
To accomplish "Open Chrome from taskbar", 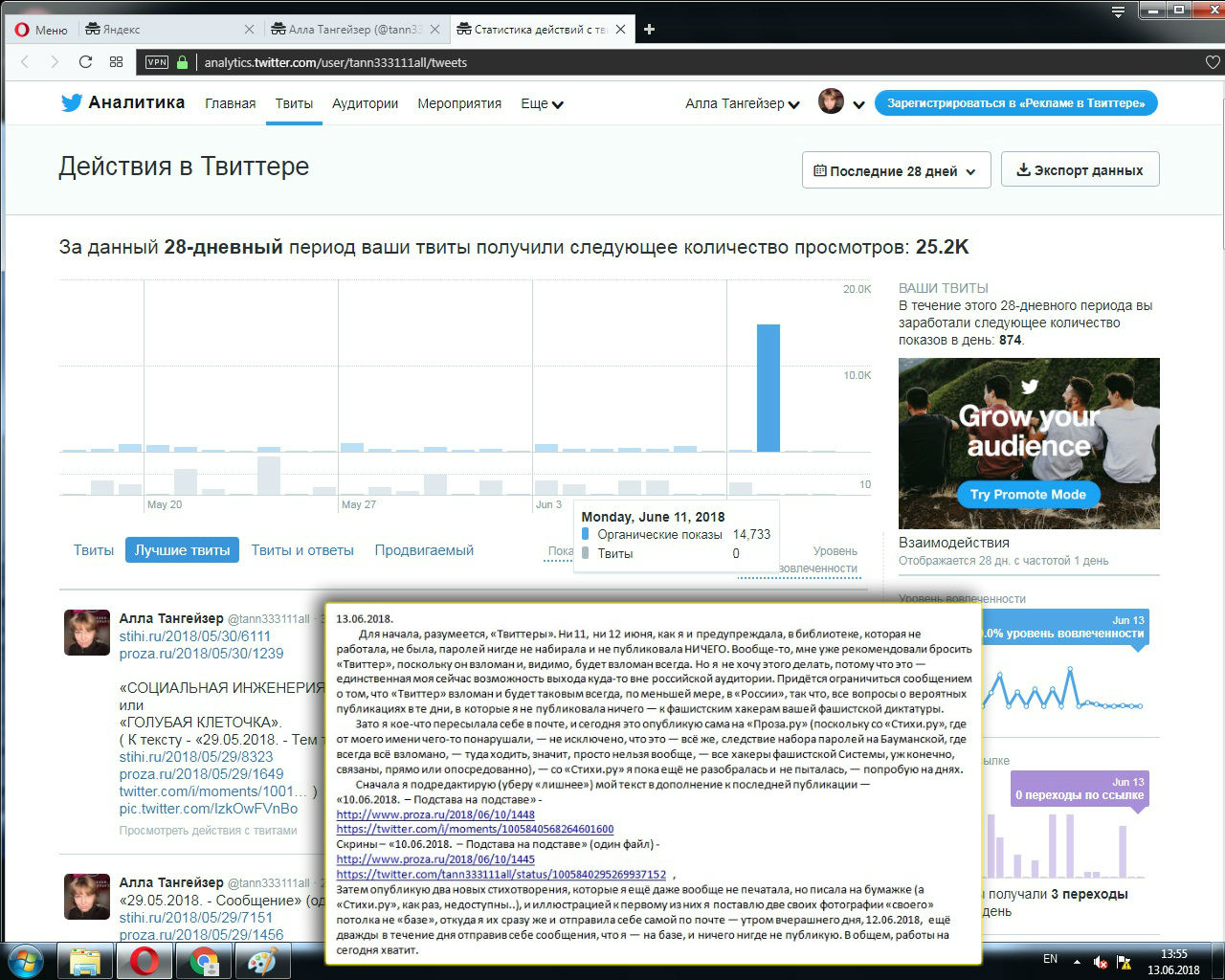I will pos(204,961).
